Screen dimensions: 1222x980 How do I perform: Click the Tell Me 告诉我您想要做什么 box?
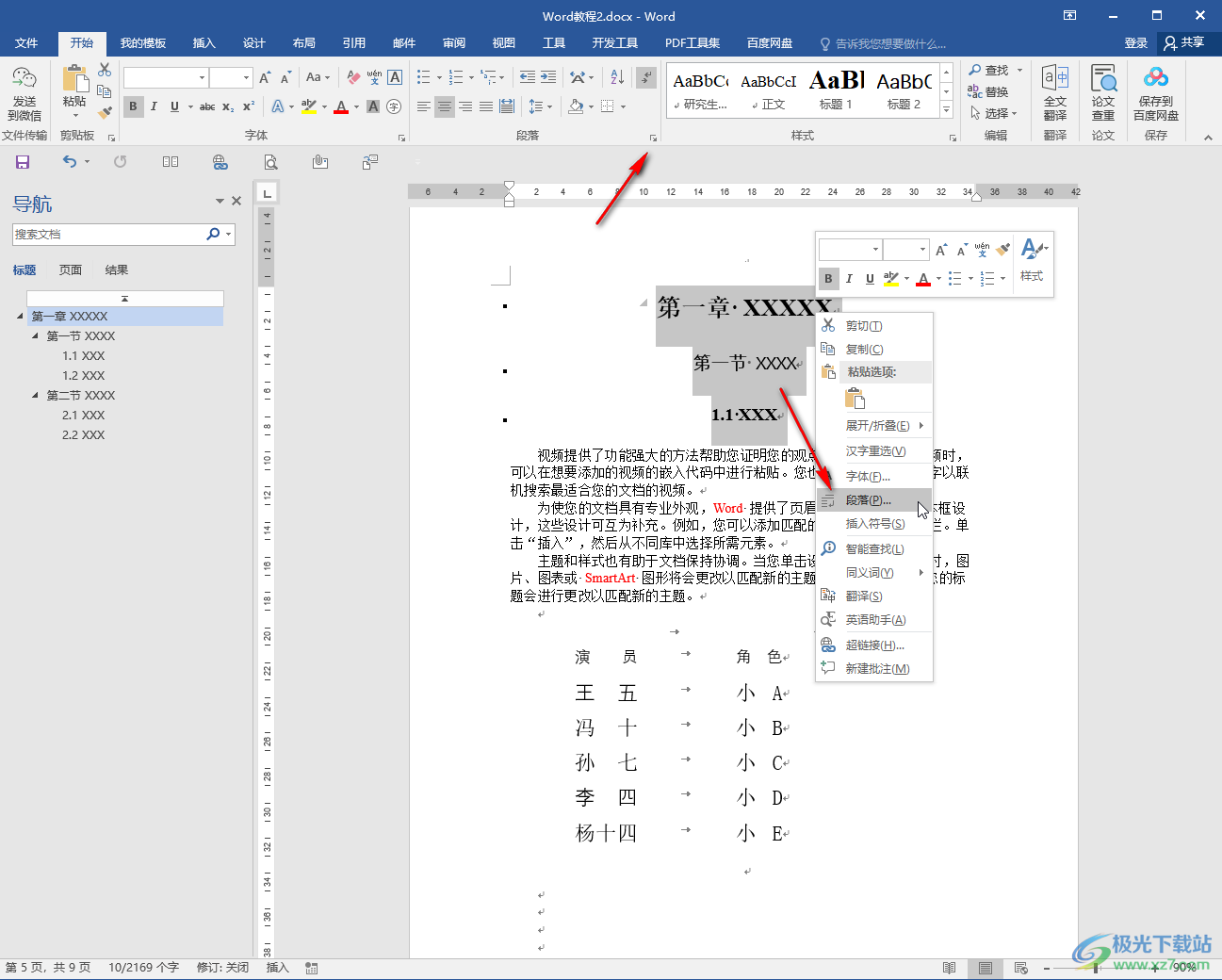coord(883,43)
